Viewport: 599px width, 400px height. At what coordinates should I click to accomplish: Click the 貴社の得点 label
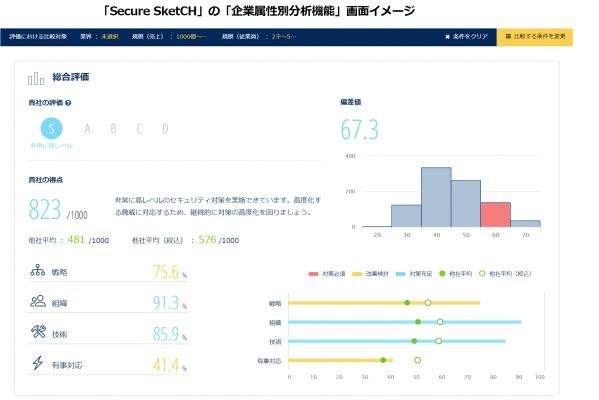click(46, 180)
